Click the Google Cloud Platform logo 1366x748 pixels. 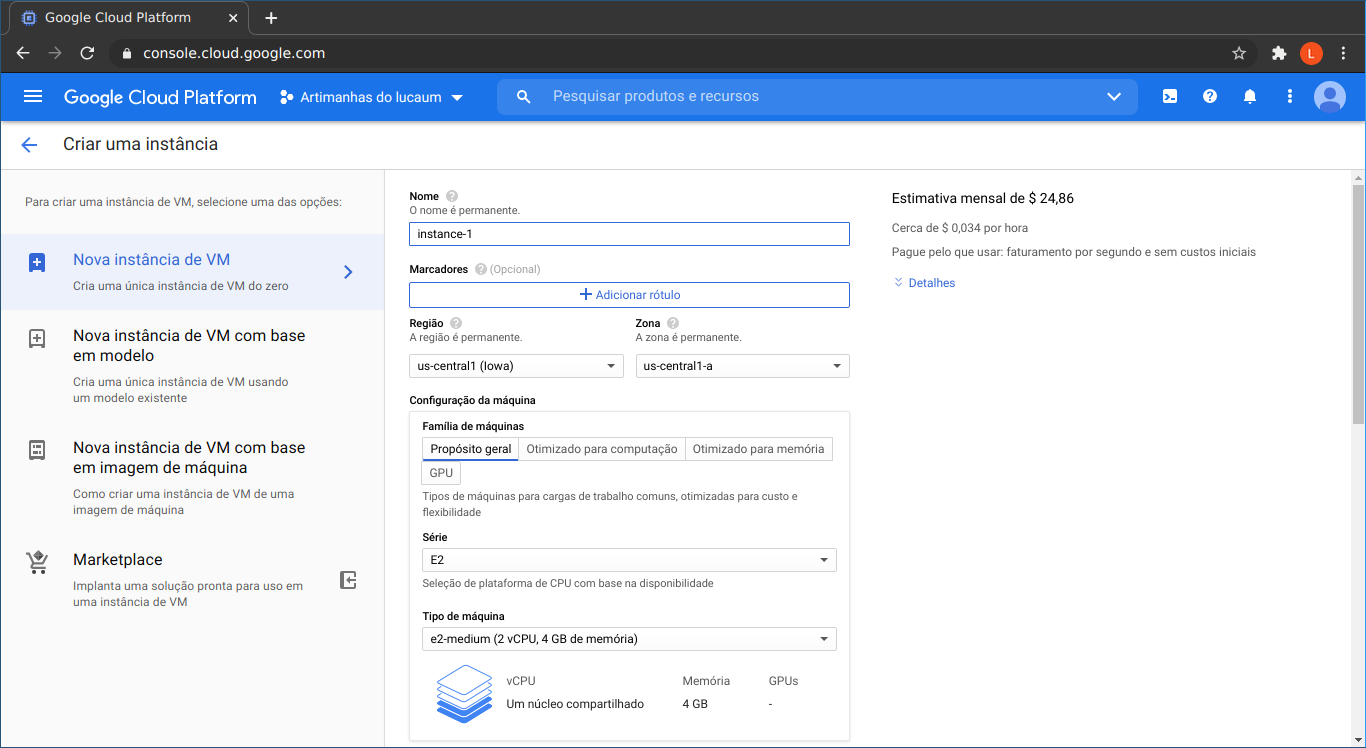click(x=160, y=97)
